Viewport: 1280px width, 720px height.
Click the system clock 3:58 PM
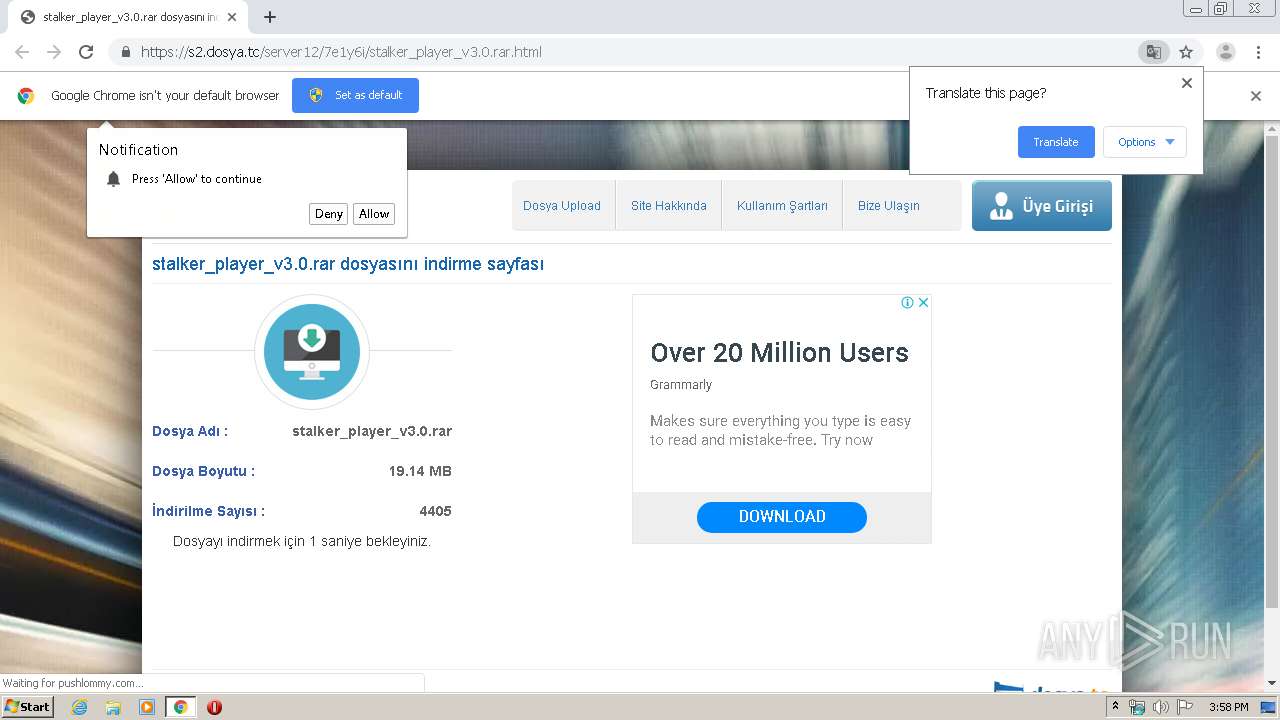(x=1228, y=707)
